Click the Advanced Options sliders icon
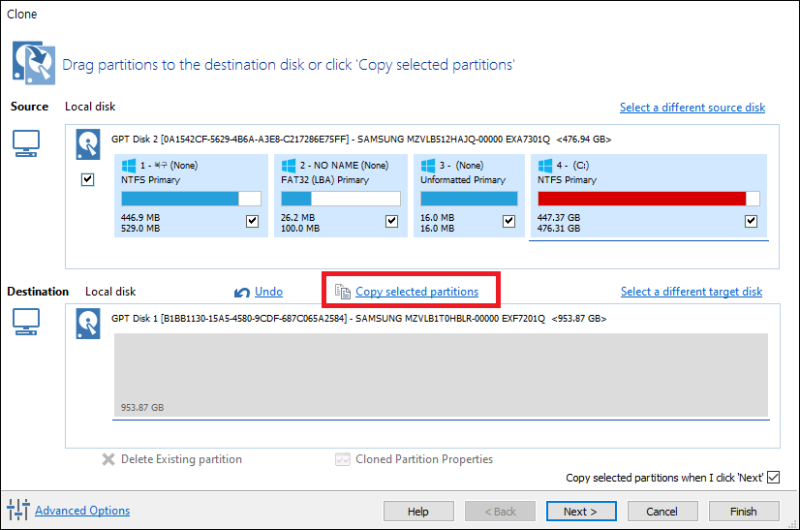Viewport: 800px width, 530px height. pos(18,510)
